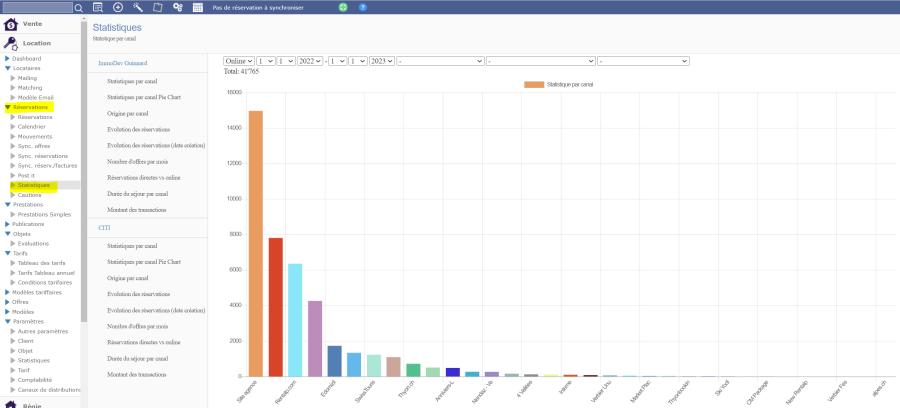Screen dimensions: 900x408
Task: Open the list search toolbar icon
Action: pyautogui.click(x=98, y=7)
